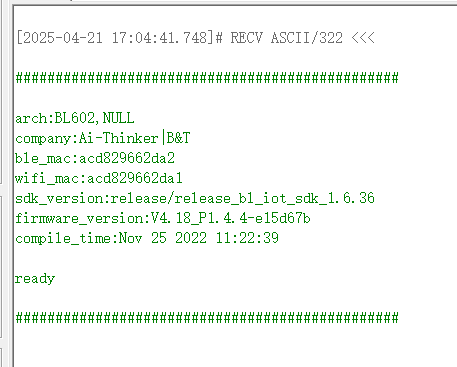
Task: Click the arch:BL602 text
Action: (x=55, y=118)
